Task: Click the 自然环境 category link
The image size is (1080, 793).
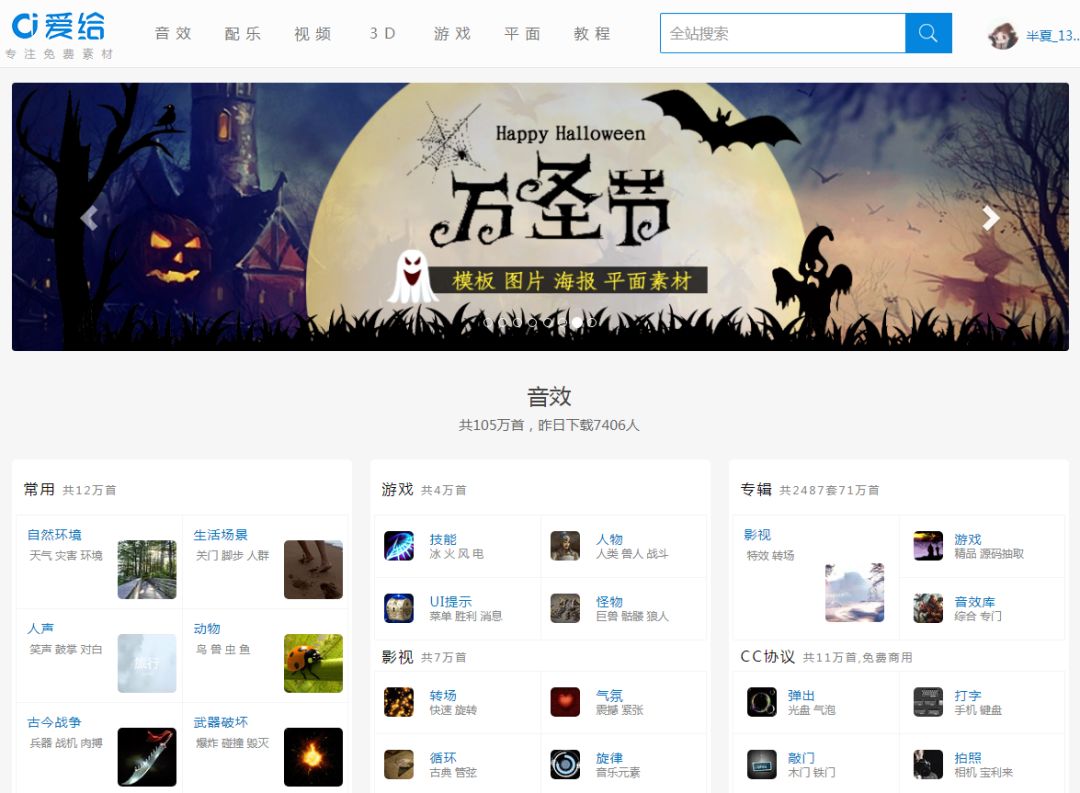Action: [54, 535]
